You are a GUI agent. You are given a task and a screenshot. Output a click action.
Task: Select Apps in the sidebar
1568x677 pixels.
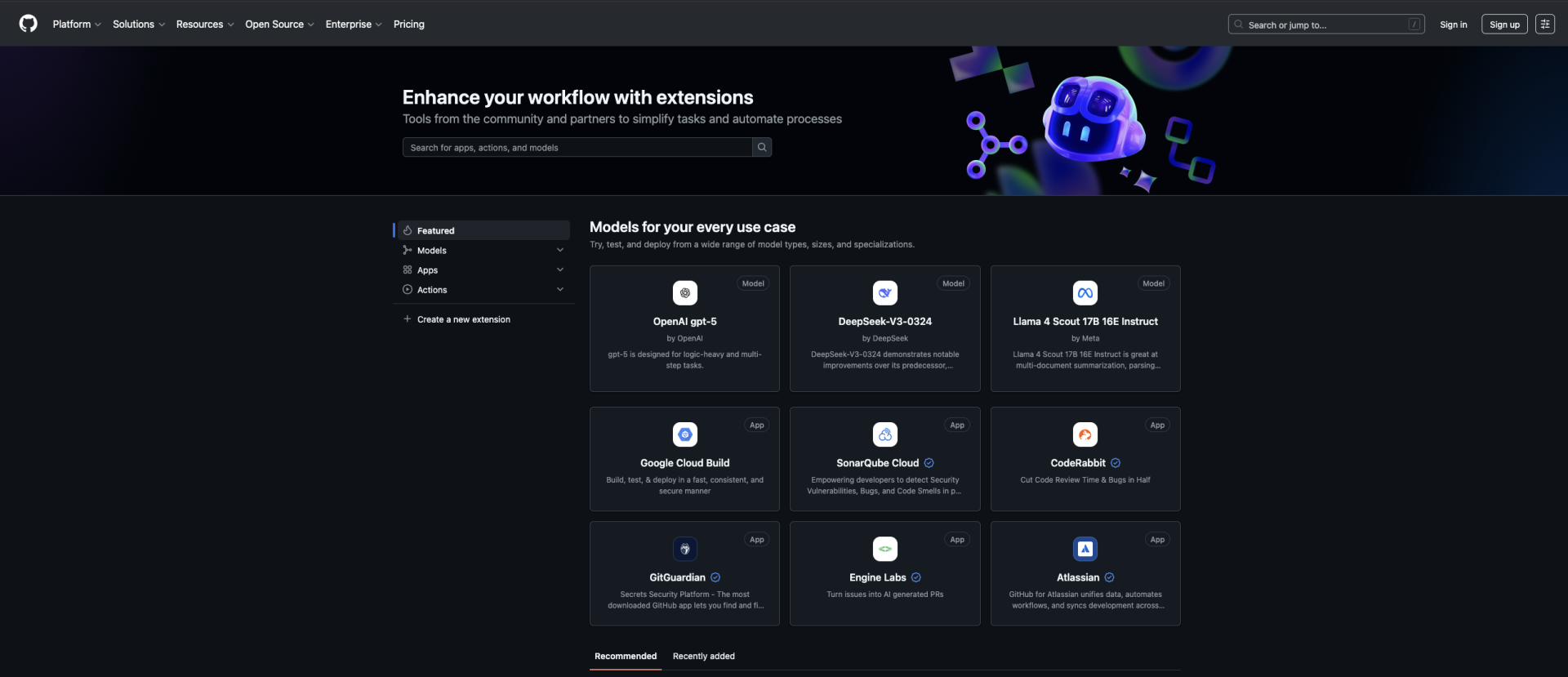(482, 269)
